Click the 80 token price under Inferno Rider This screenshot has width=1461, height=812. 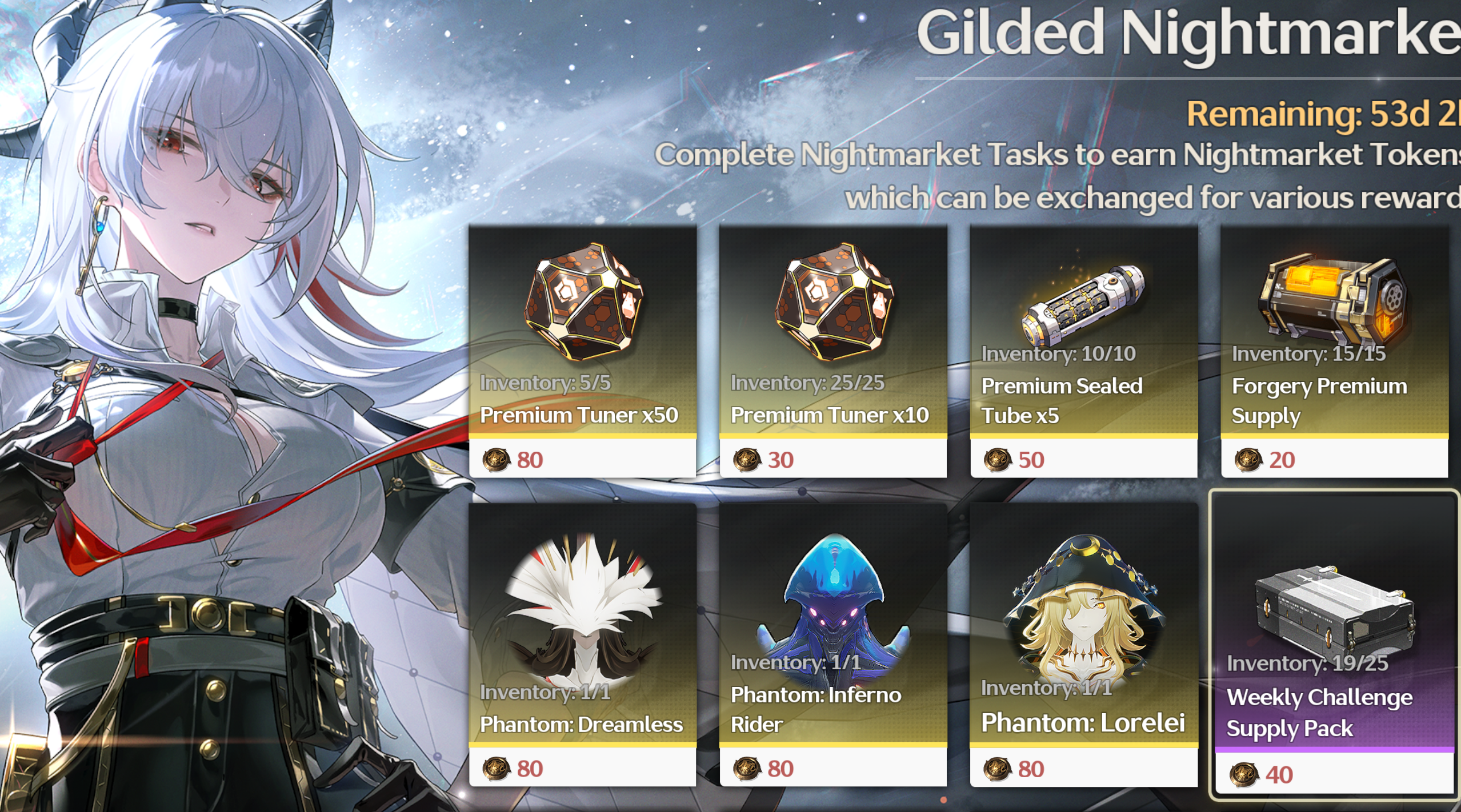(780, 769)
